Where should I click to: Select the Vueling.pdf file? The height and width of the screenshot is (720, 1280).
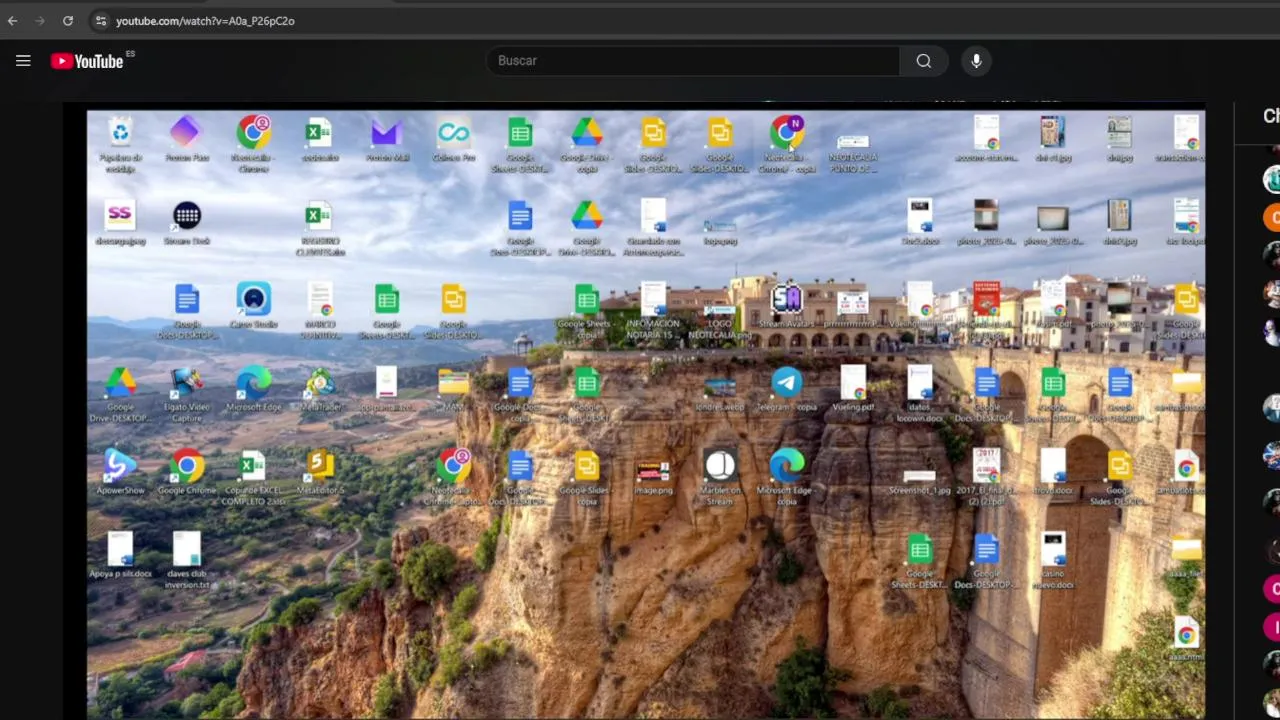point(853,389)
